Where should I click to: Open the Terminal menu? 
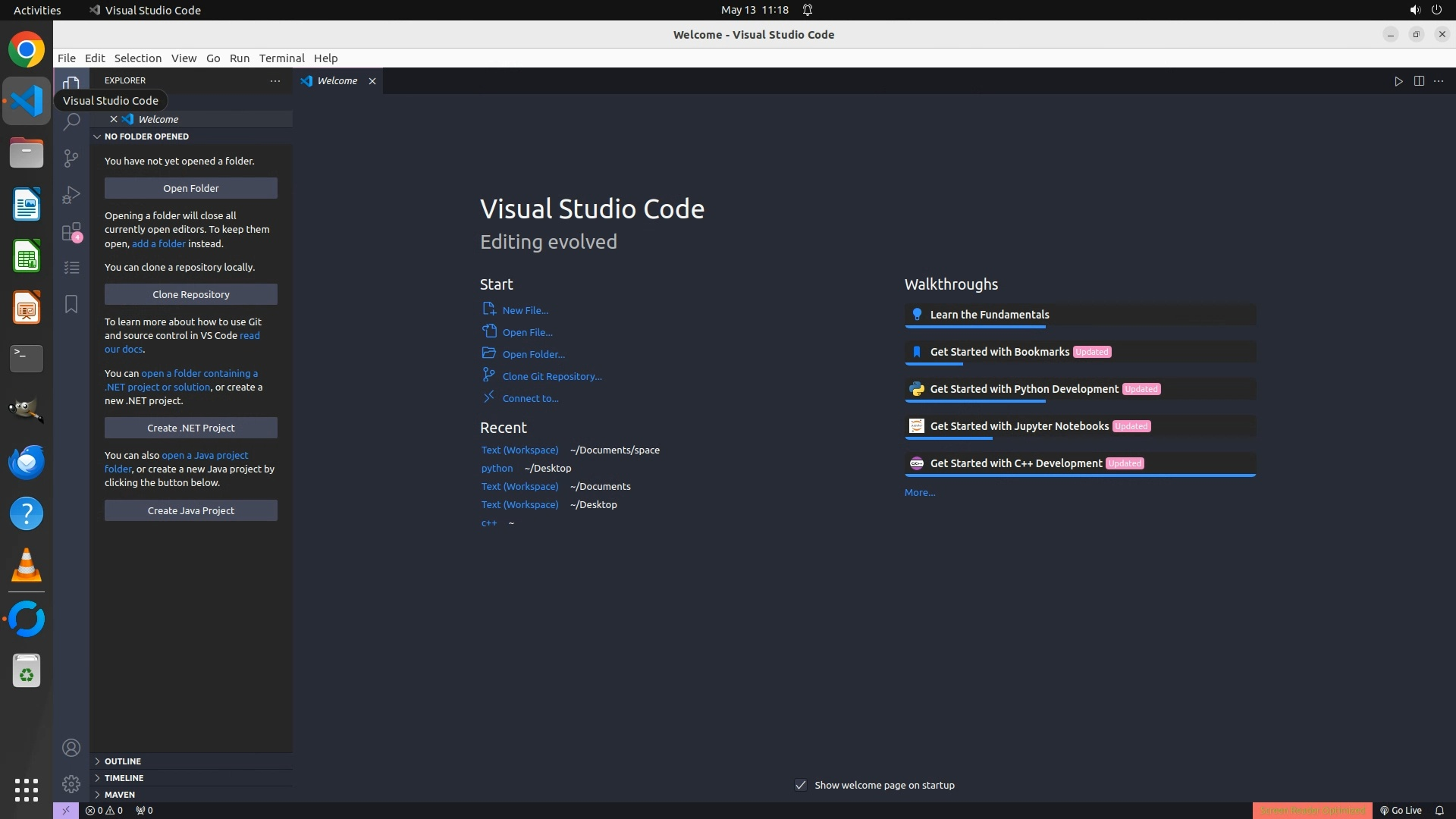[x=281, y=58]
